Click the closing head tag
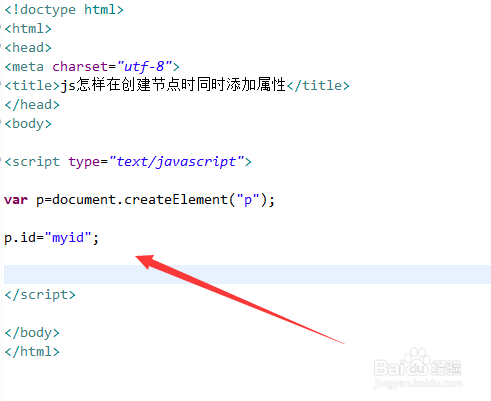Viewport: 491px width, 401px height. (x=32, y=105)
